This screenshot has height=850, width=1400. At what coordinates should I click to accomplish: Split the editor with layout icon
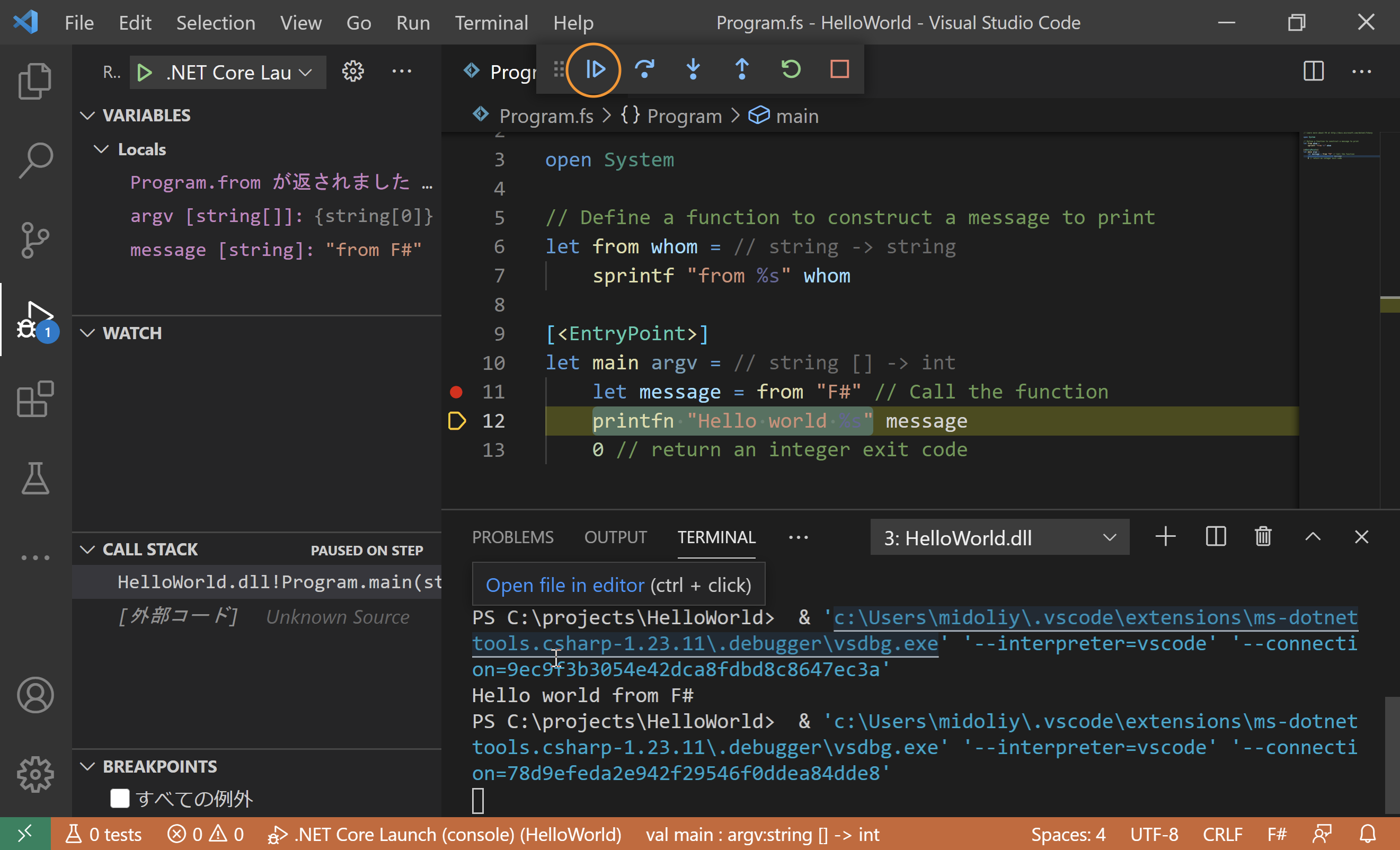tap(1313, 72)
